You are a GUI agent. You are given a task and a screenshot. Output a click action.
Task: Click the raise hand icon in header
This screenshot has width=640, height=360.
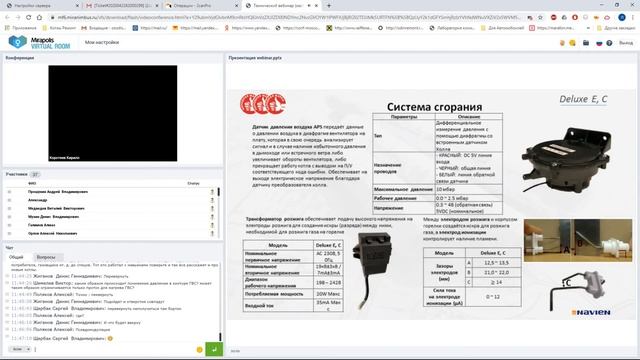click(x=562, y=43)
